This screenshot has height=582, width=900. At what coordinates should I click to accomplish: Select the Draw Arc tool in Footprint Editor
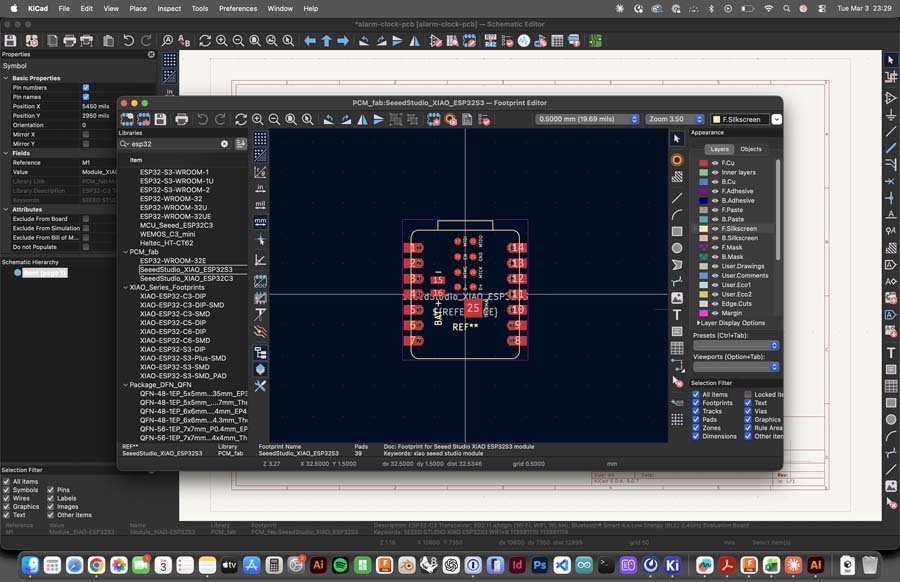click(x=677, y=215)
